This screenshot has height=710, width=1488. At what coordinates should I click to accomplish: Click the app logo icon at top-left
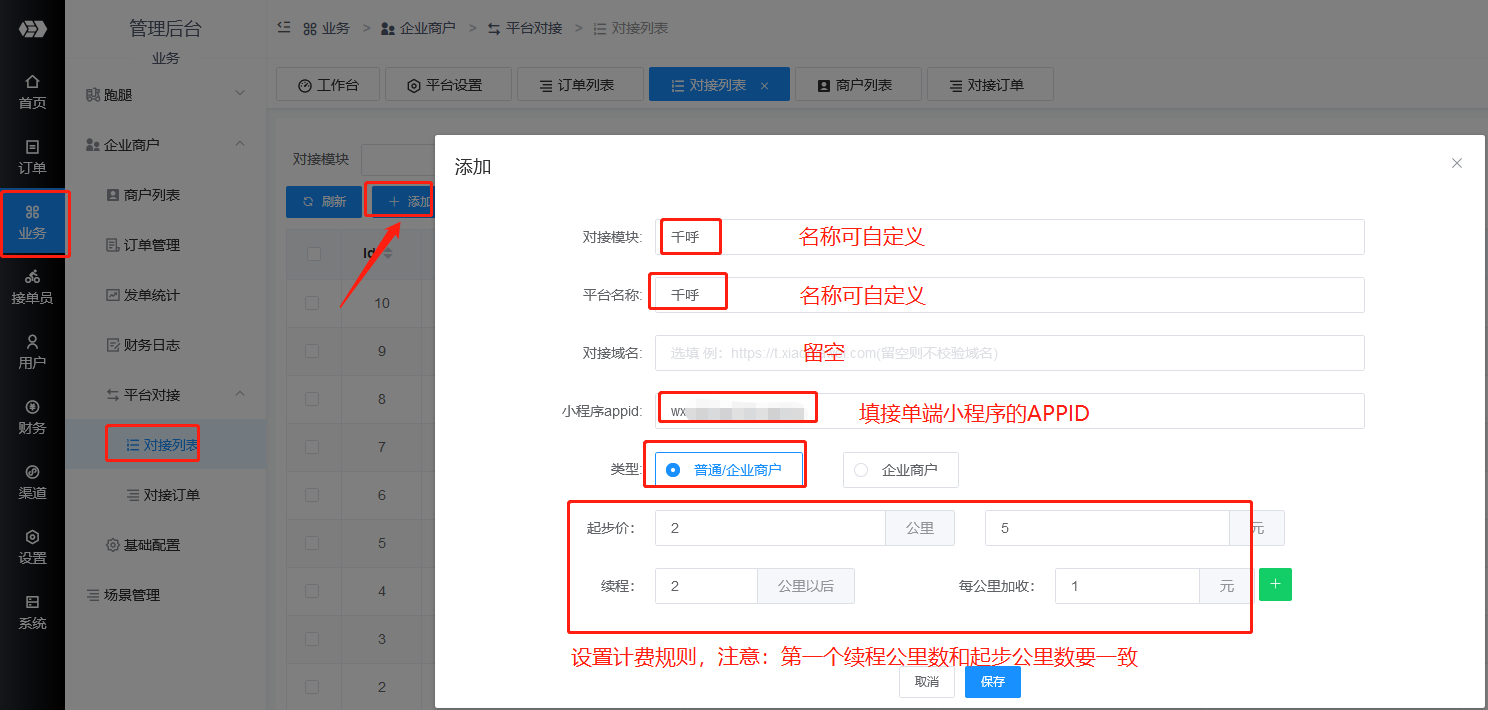point(32,29)
